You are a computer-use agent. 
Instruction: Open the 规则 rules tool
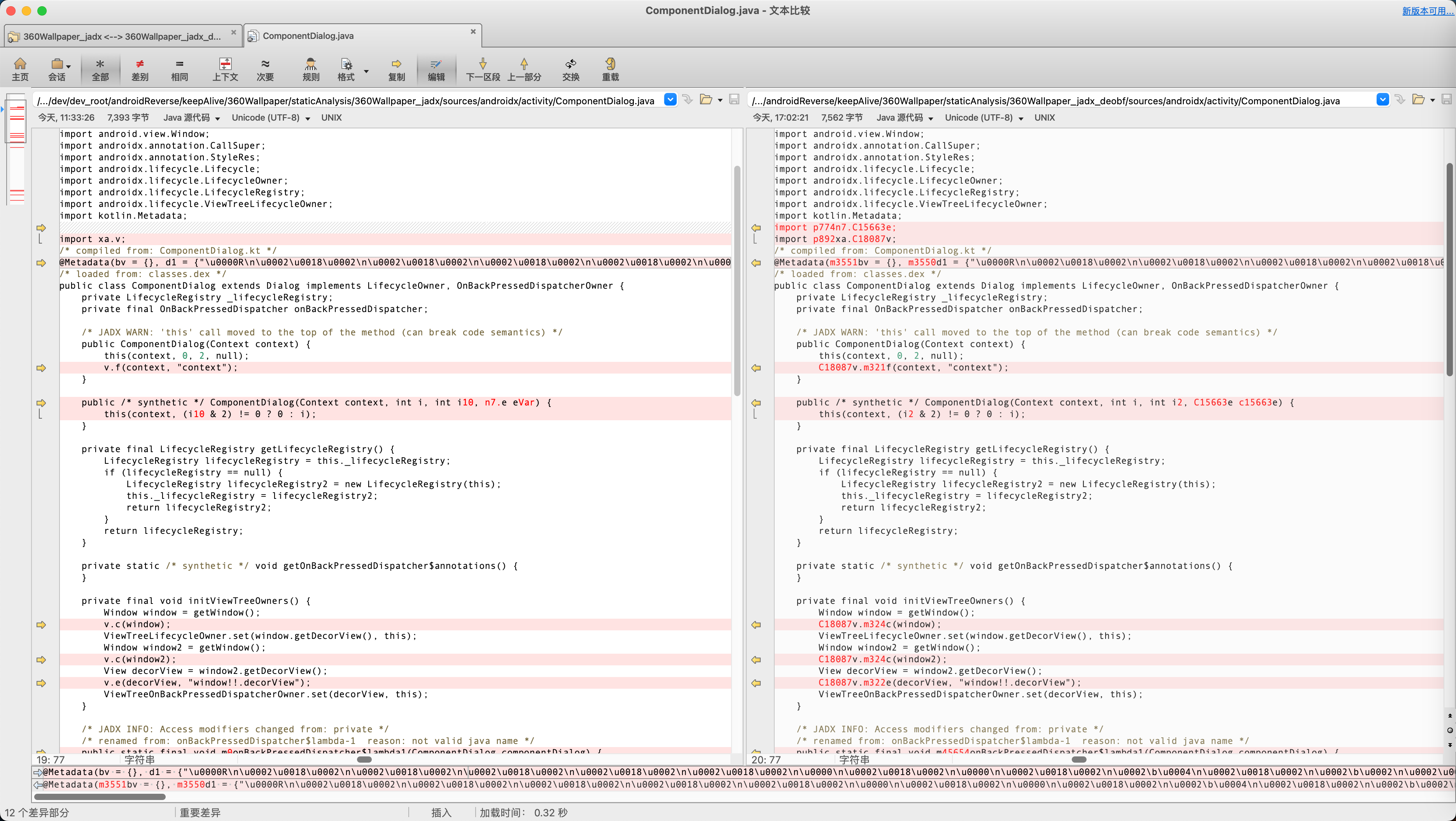tap(311, 69)
